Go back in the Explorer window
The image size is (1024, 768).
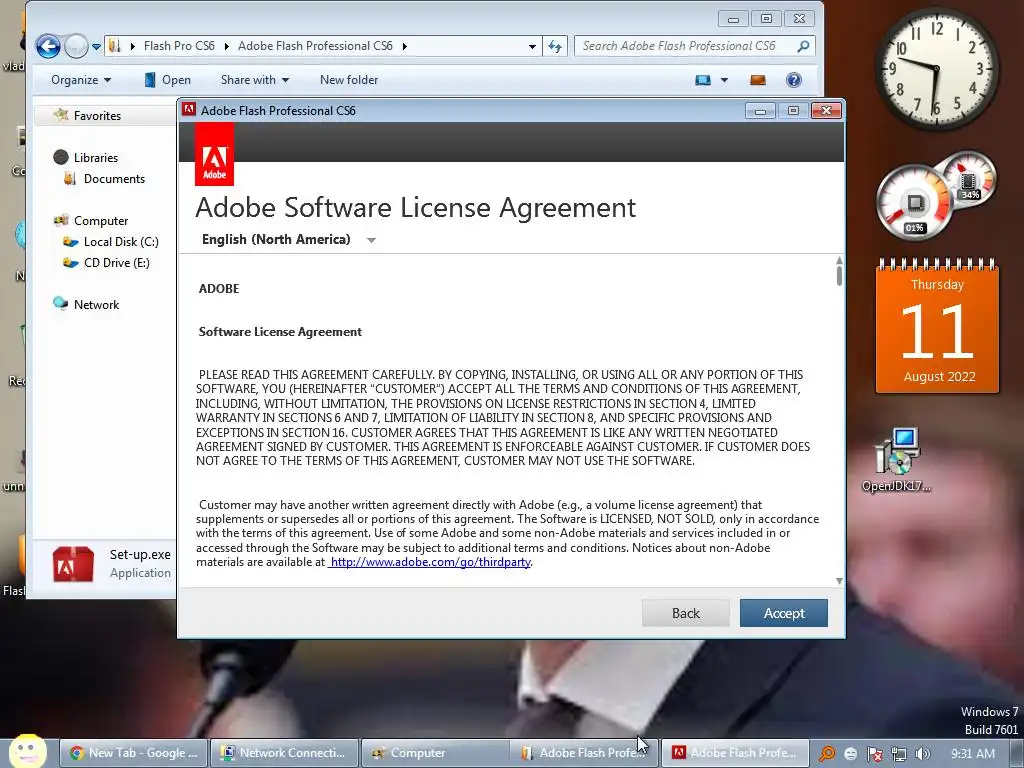[48, 46]
